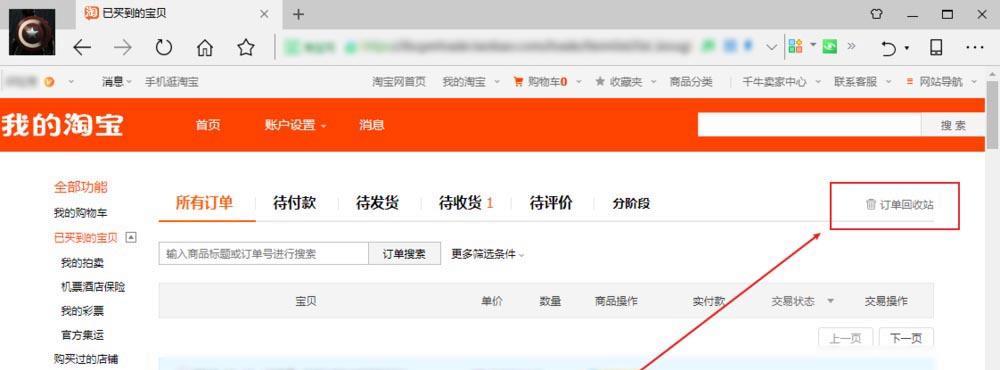Open 消息 dropdown in top site bar
Viewport: 1000px width, 370px height.
tap(117, 82)
